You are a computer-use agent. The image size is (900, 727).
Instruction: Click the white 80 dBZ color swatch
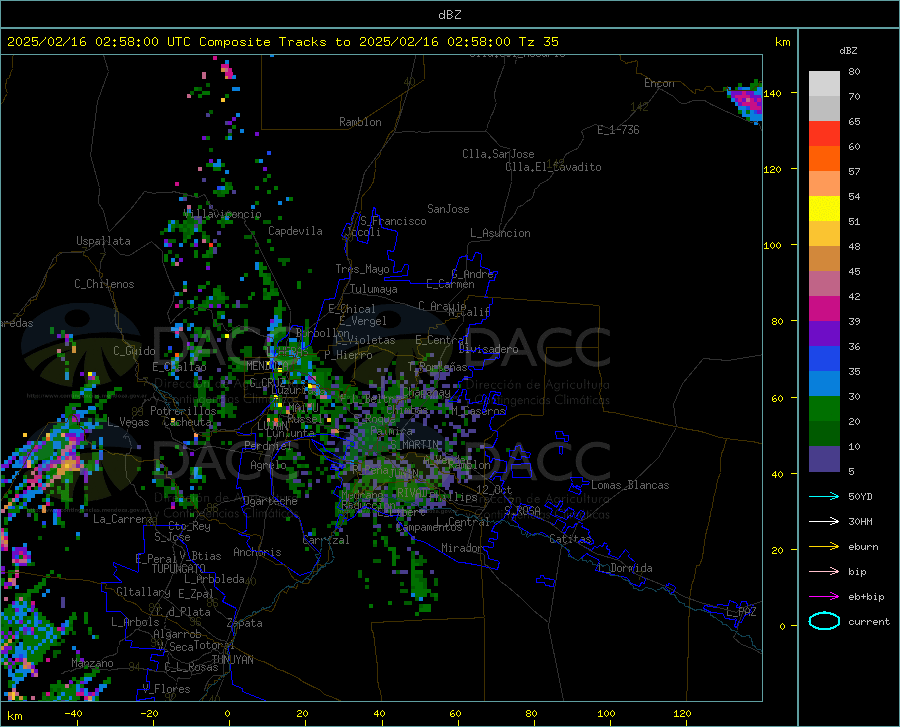(x=824, y=84)
